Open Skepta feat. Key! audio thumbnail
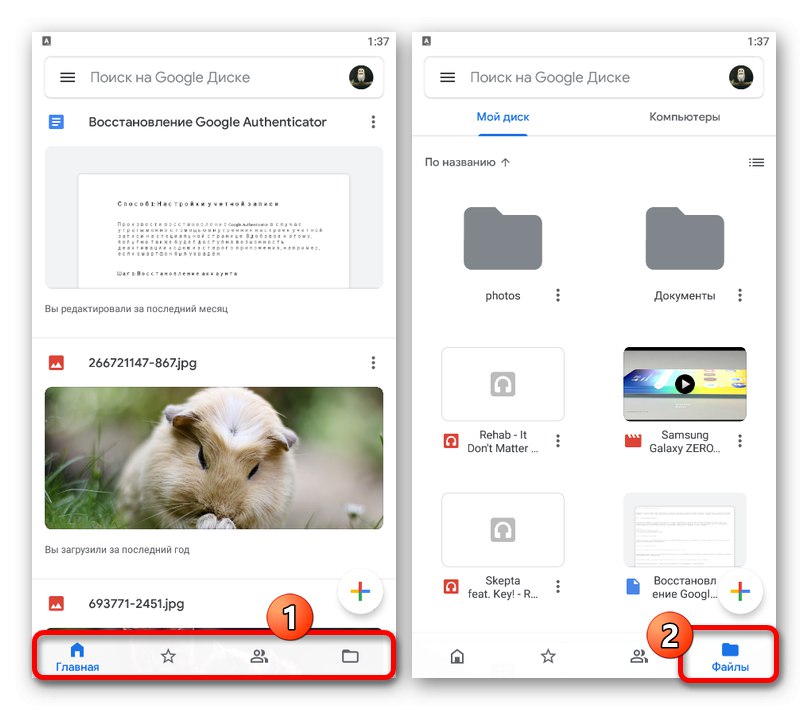Image resolution: width=808 pixels, height=710 pixels. [503, 530]
